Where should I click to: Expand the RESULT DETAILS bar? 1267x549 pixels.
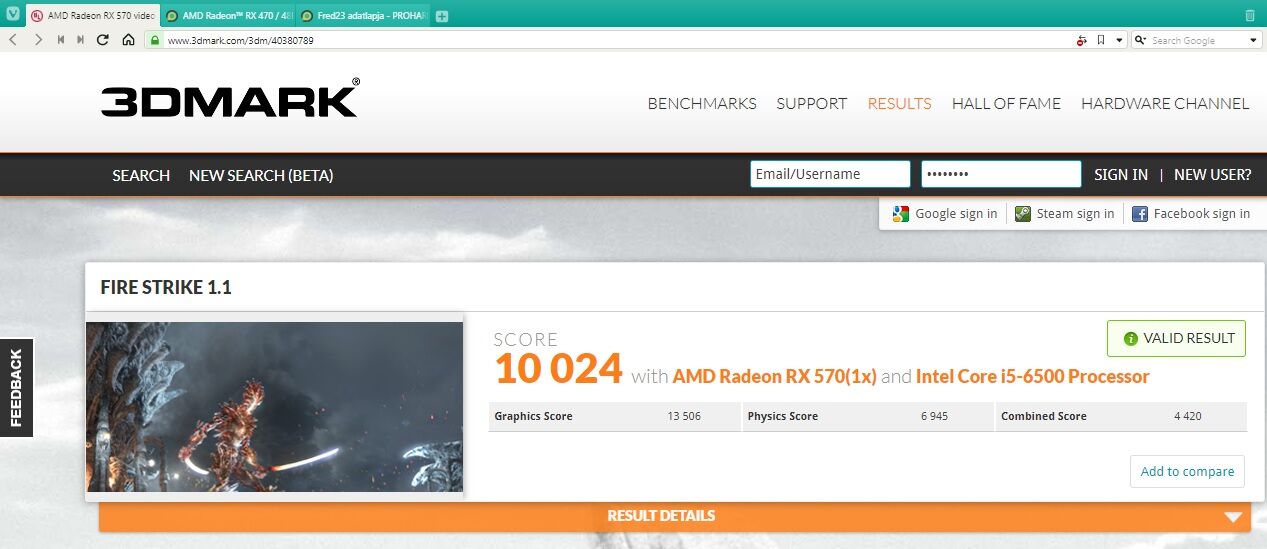[x=675, y=516]
